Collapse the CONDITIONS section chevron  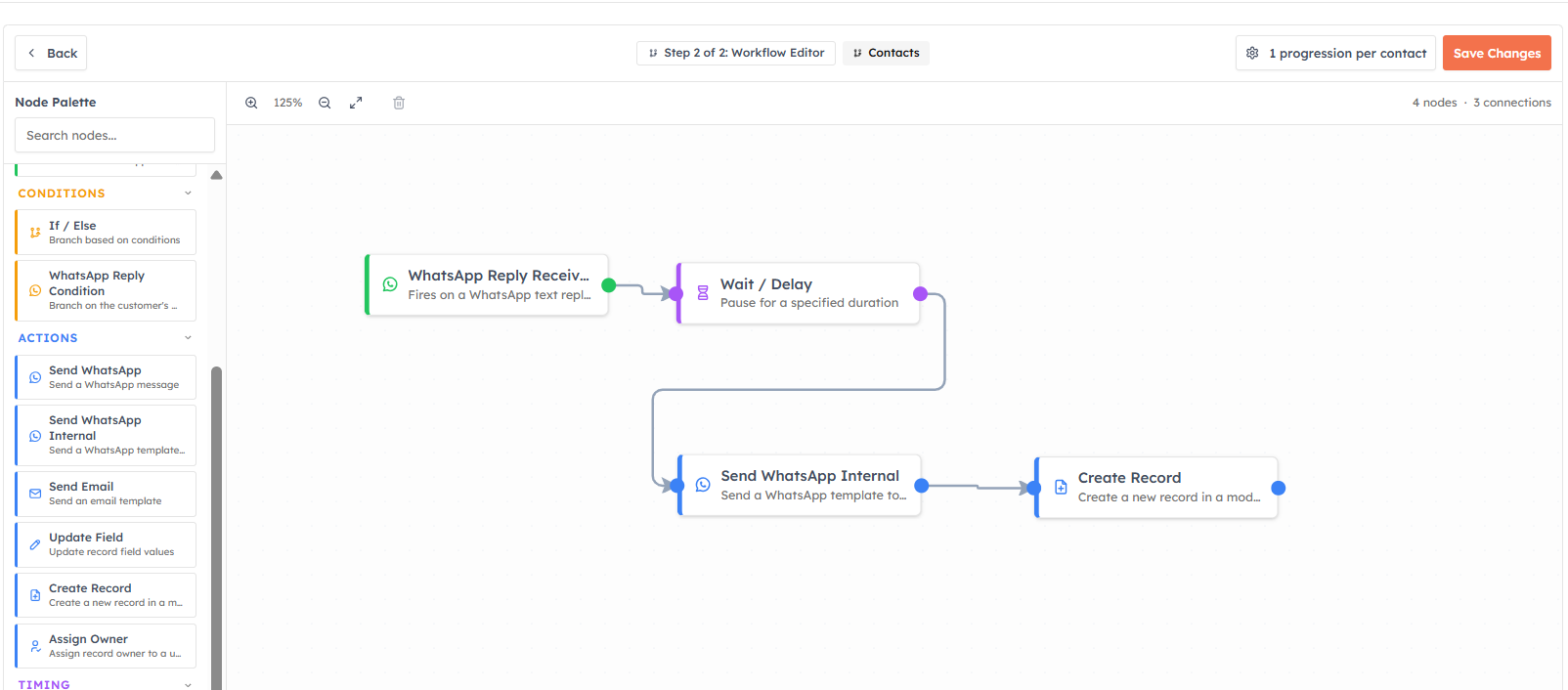(x=188, y=194)
